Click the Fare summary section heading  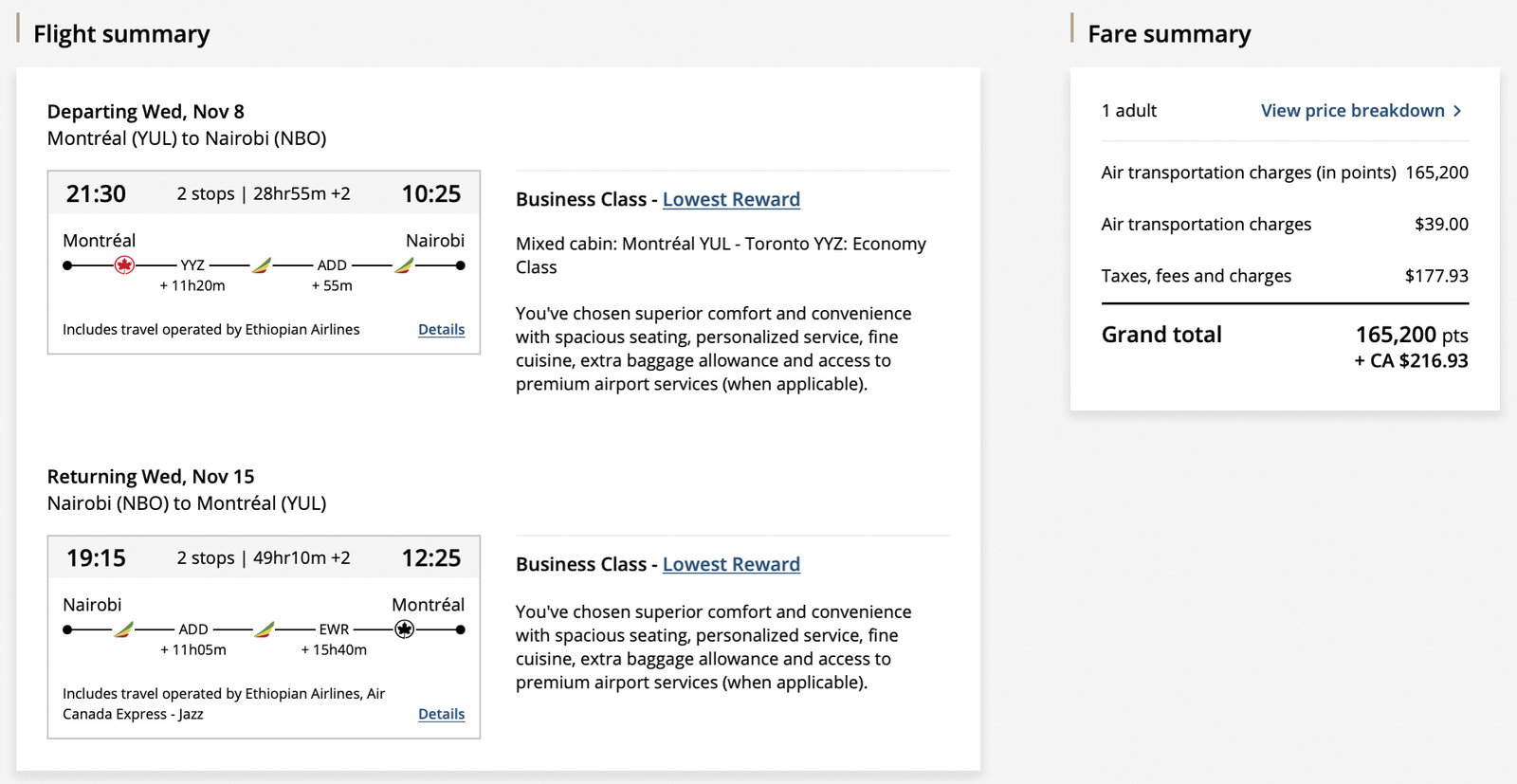[1168, 33]
